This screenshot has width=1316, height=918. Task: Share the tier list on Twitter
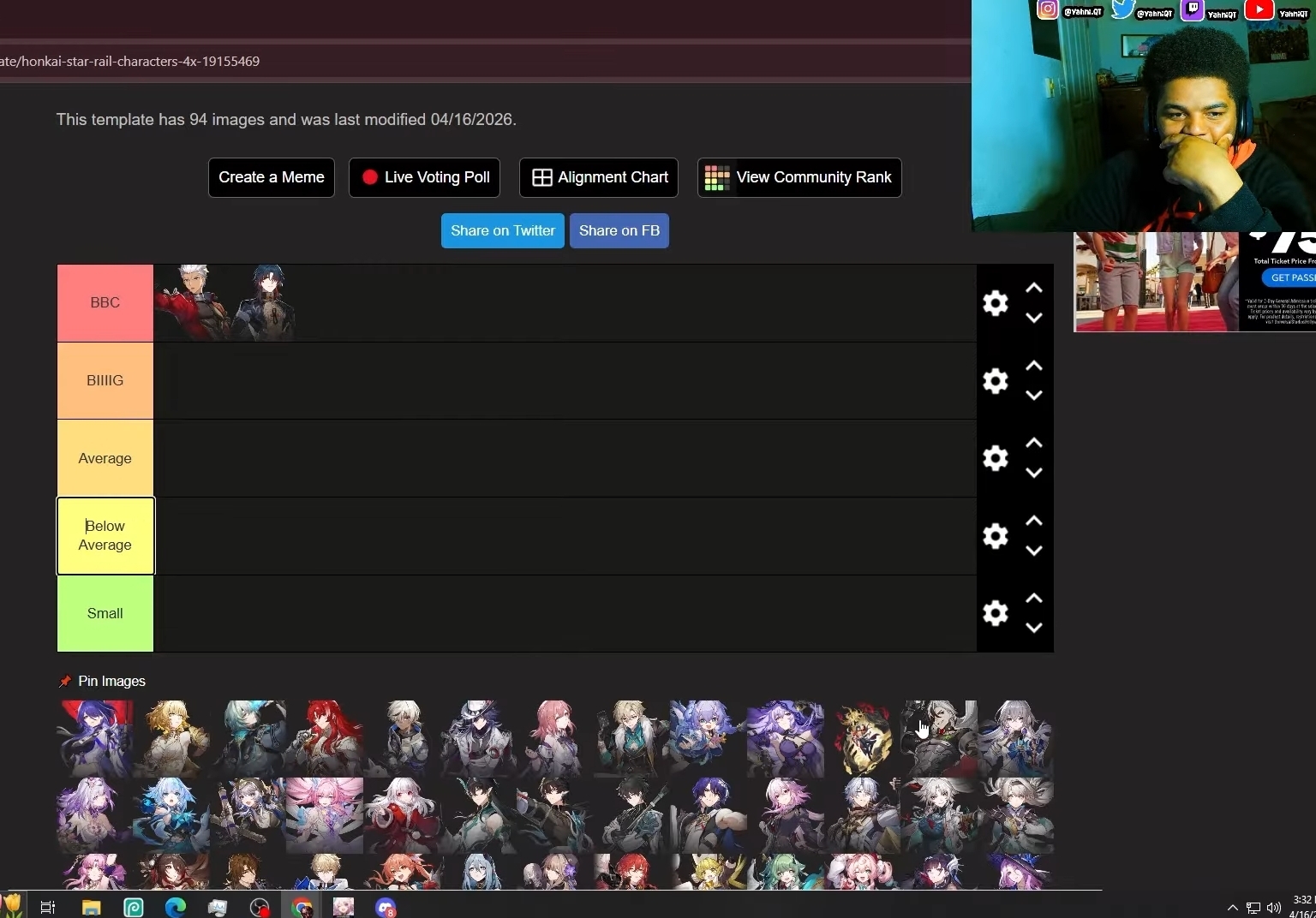pos(503,230)
